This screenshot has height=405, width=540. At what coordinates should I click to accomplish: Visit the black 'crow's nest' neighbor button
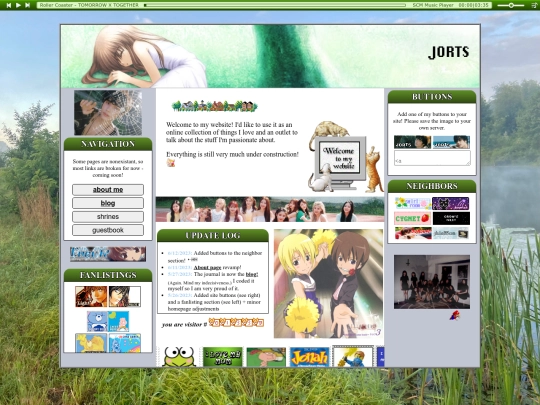451,218
